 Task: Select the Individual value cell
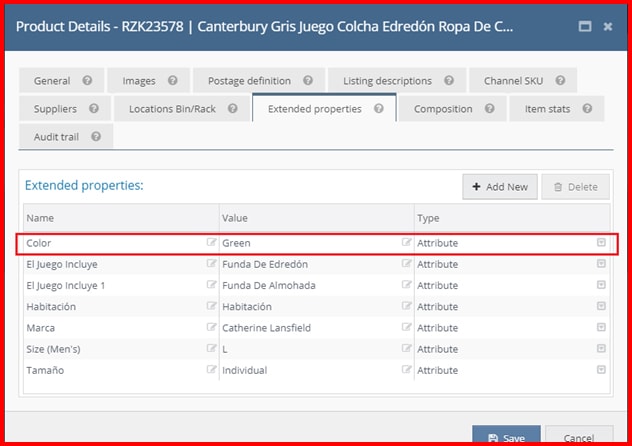(316, 370)
